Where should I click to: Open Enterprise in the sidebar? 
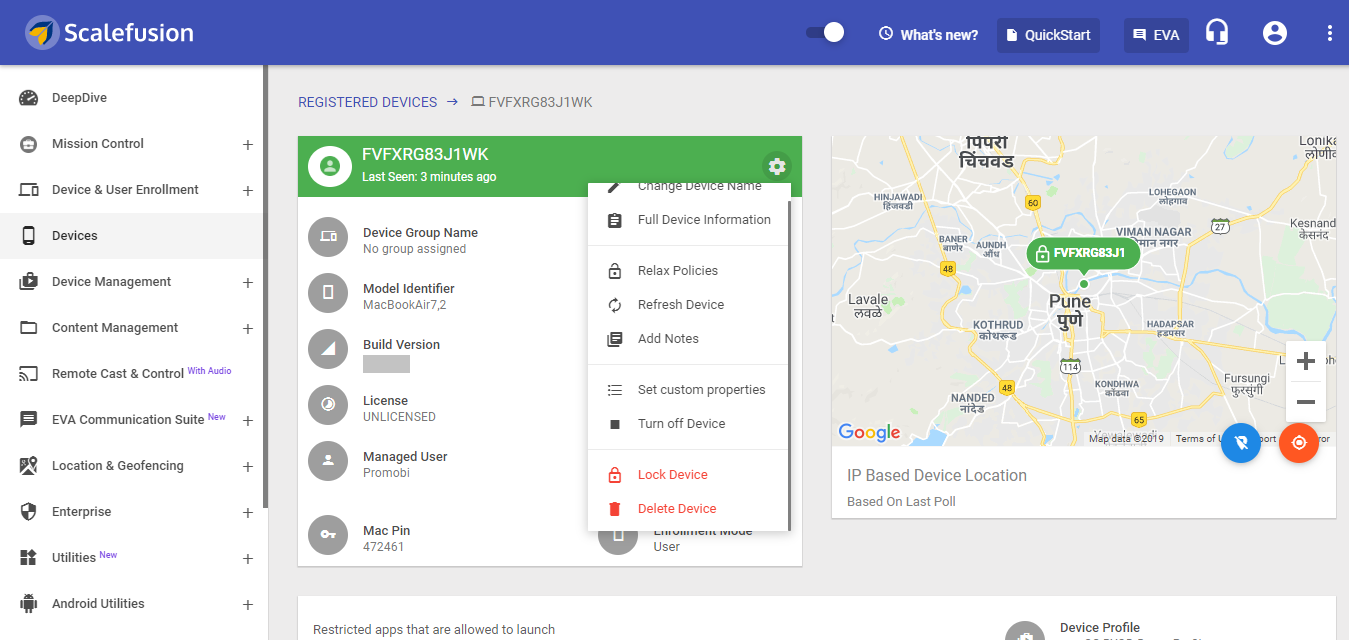pos(82,512)
